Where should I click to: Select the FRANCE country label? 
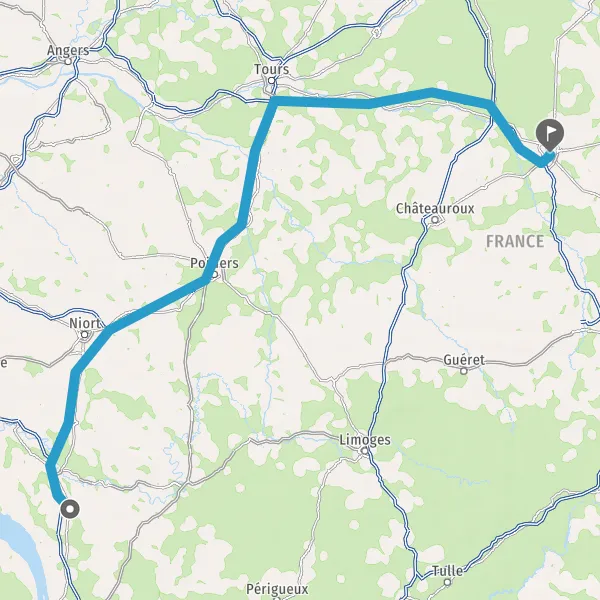pos(515,241)
